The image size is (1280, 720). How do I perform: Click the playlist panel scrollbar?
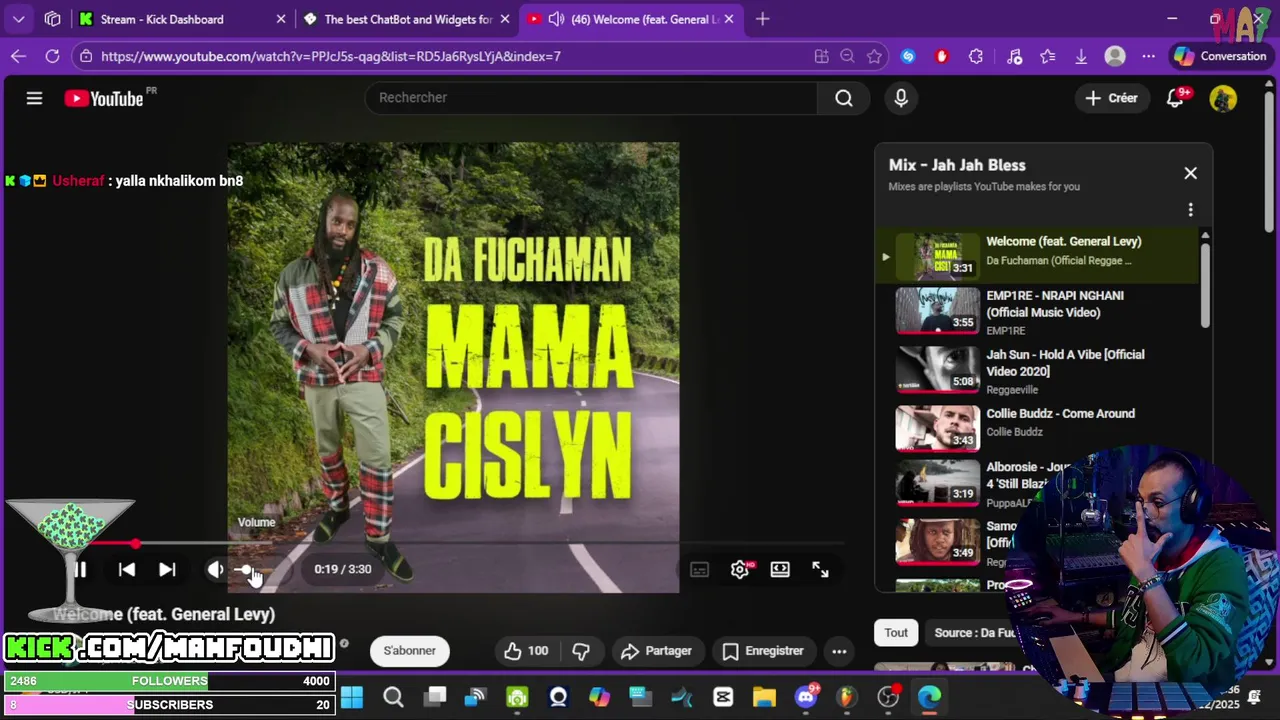(x=1204, y=285)
